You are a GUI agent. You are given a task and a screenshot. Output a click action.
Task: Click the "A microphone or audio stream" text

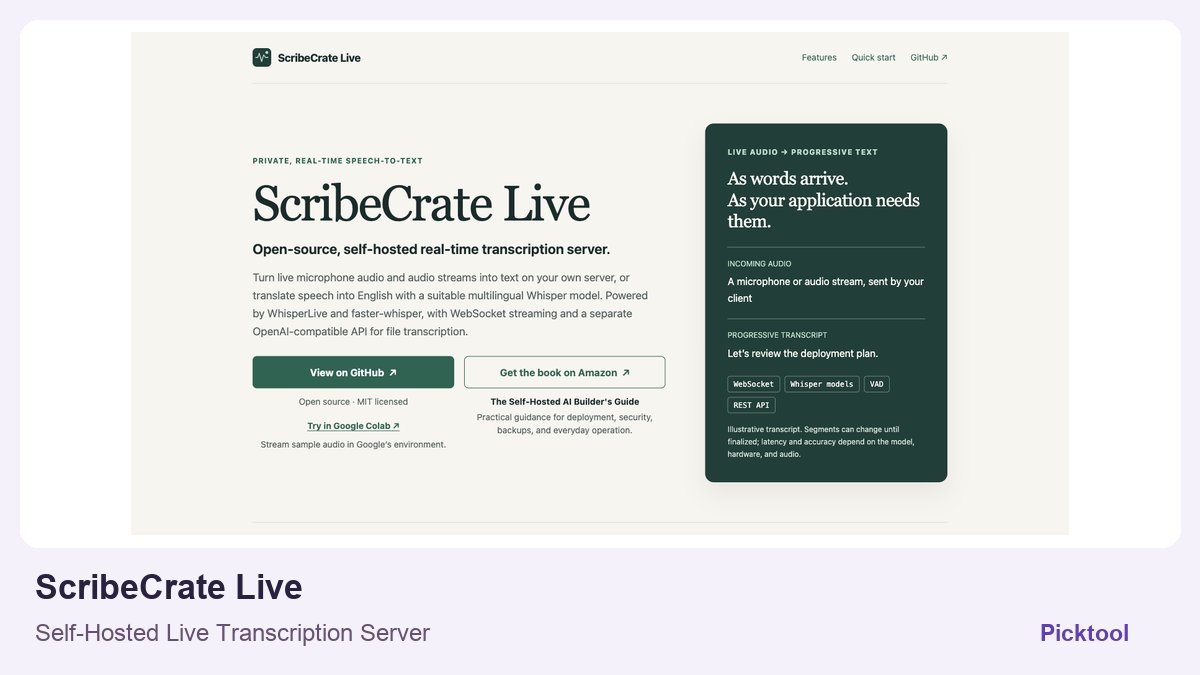click(x=826, y=290)
